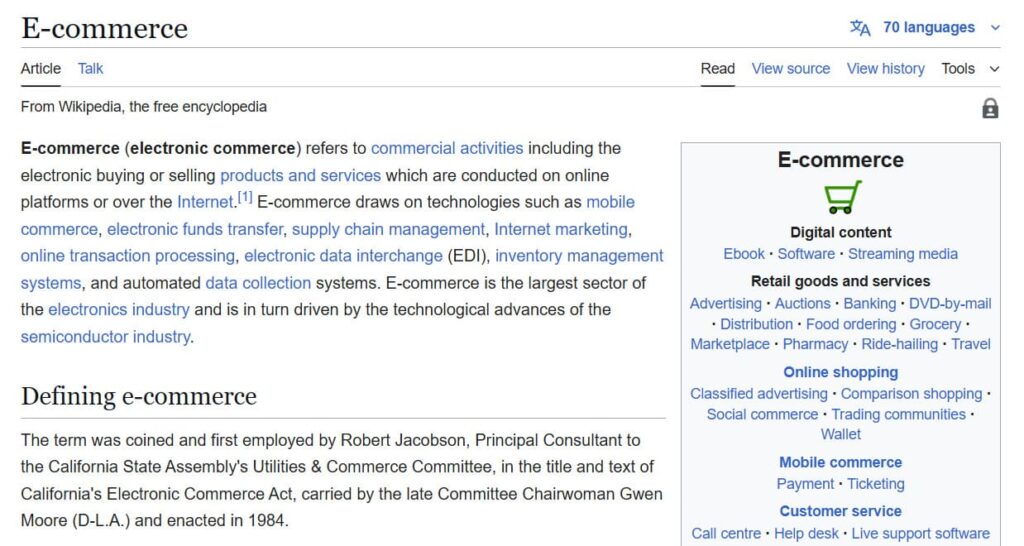Viewport: 1024px width, 546px height.
Task: Select the Article tab
Action: point(40,69)
